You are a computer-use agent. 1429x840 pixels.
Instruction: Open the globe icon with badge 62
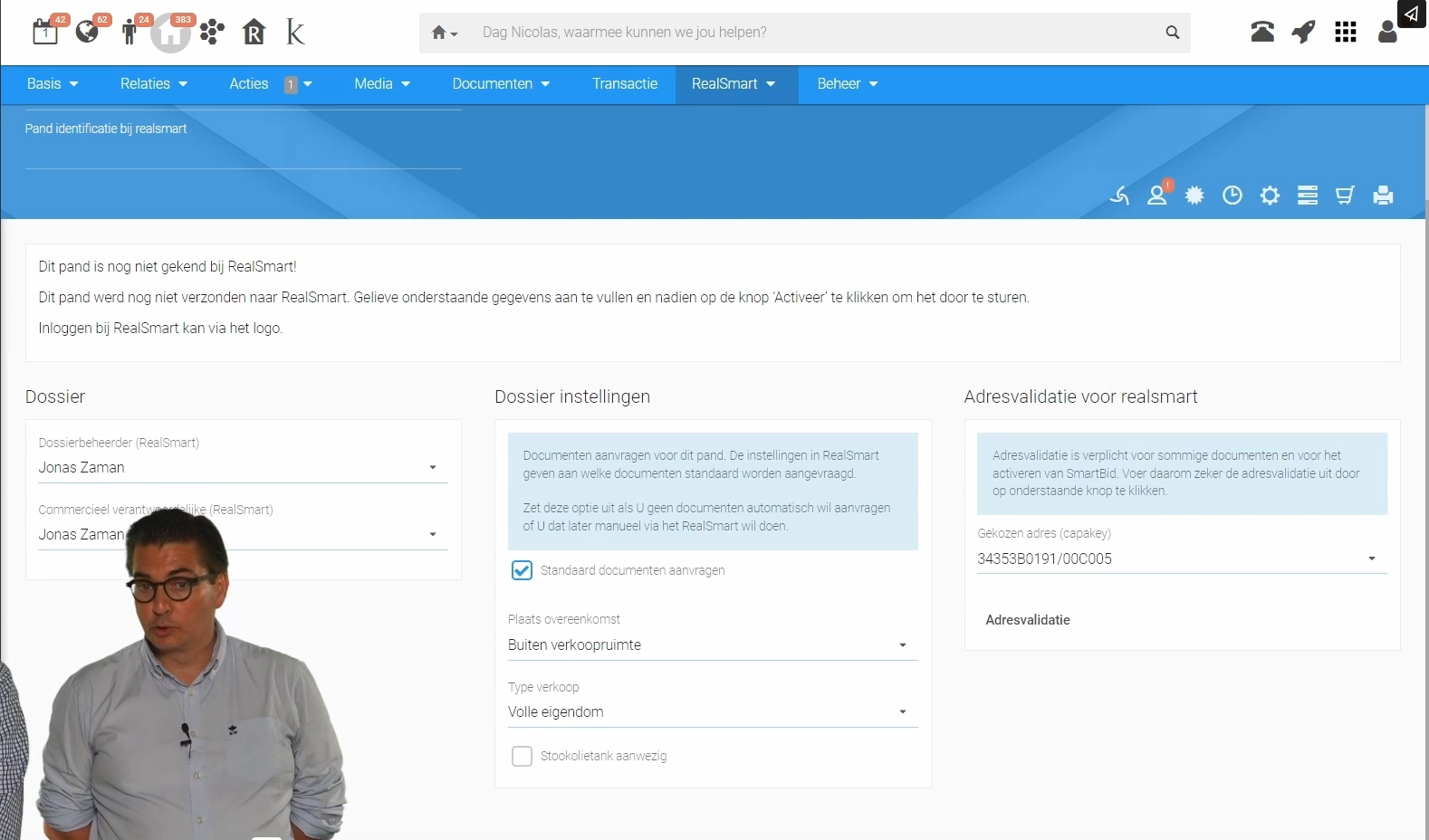[87, 33]
